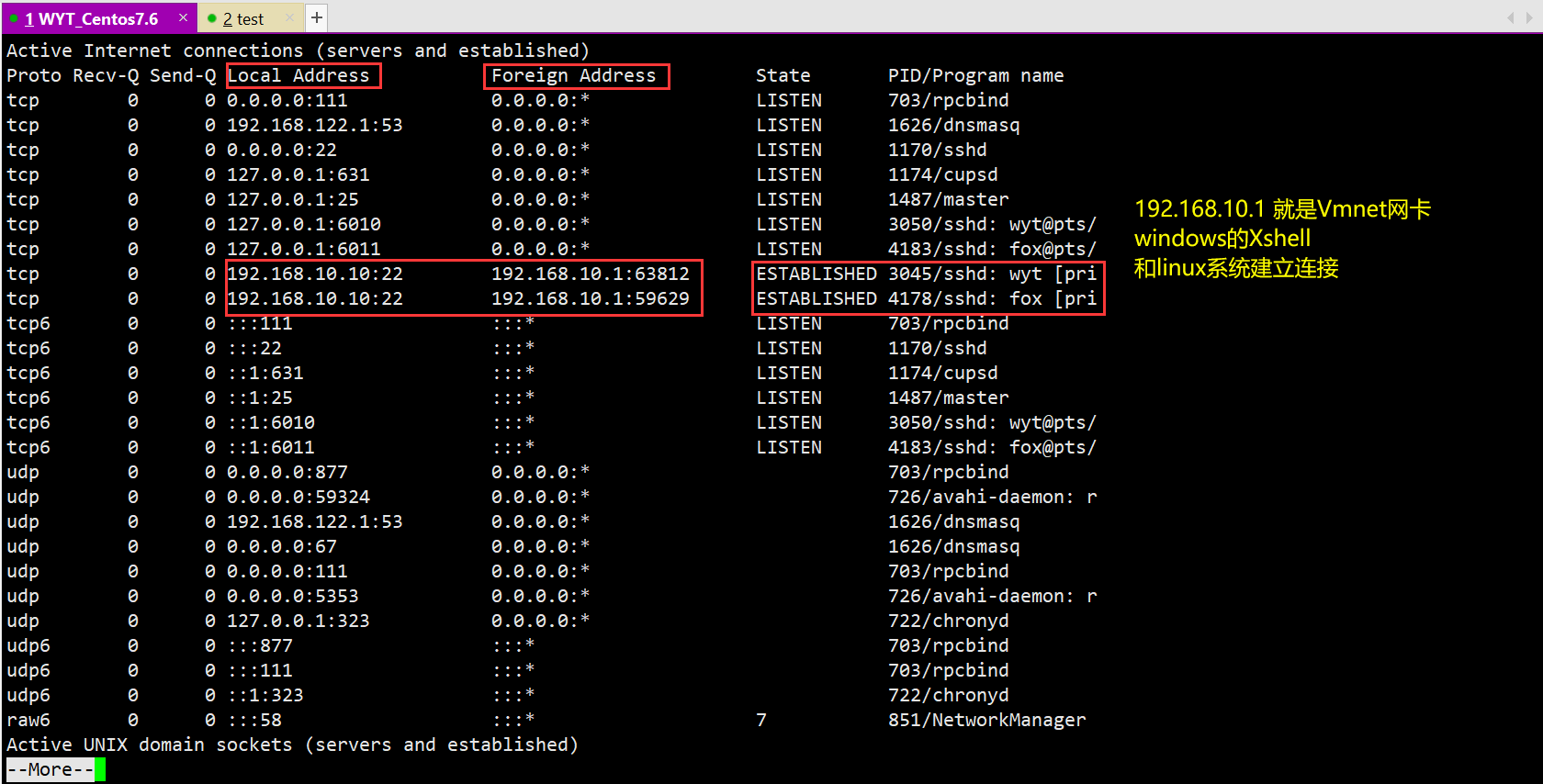Image resolution: width=1543 pixels, height=784 pixels.
Task: Click foreign address 192.168.10.1:59629
Action: (591, 298)
